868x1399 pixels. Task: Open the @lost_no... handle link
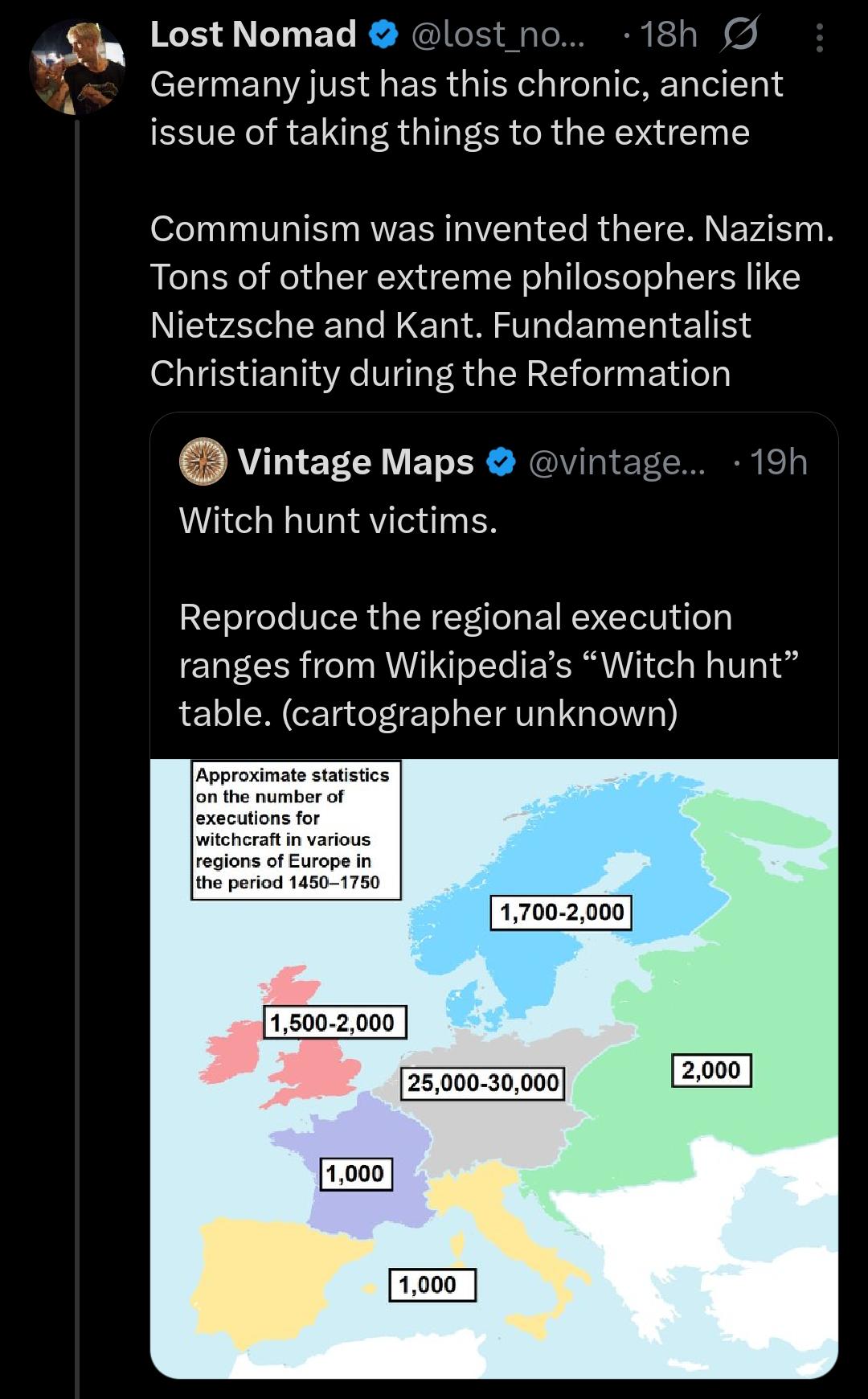click(x=498, y=35)
